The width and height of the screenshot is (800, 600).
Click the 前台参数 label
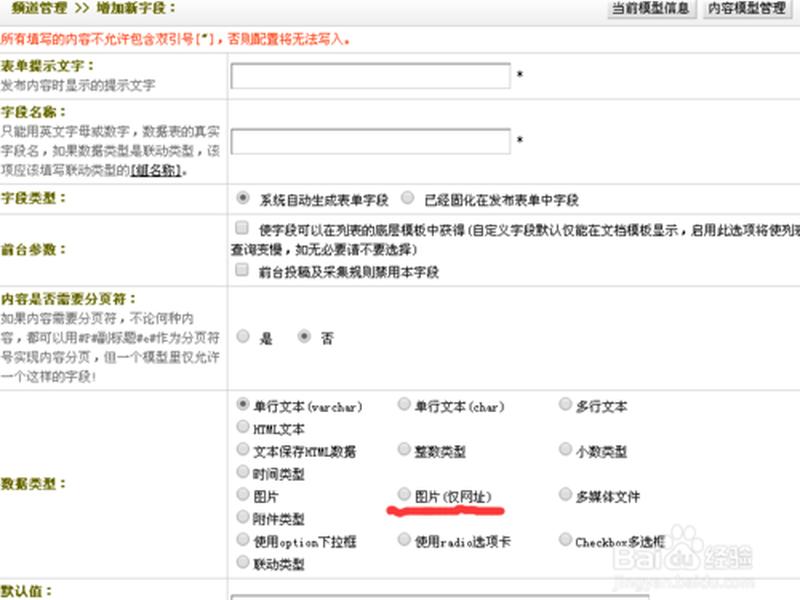click(x=33, y=249)
